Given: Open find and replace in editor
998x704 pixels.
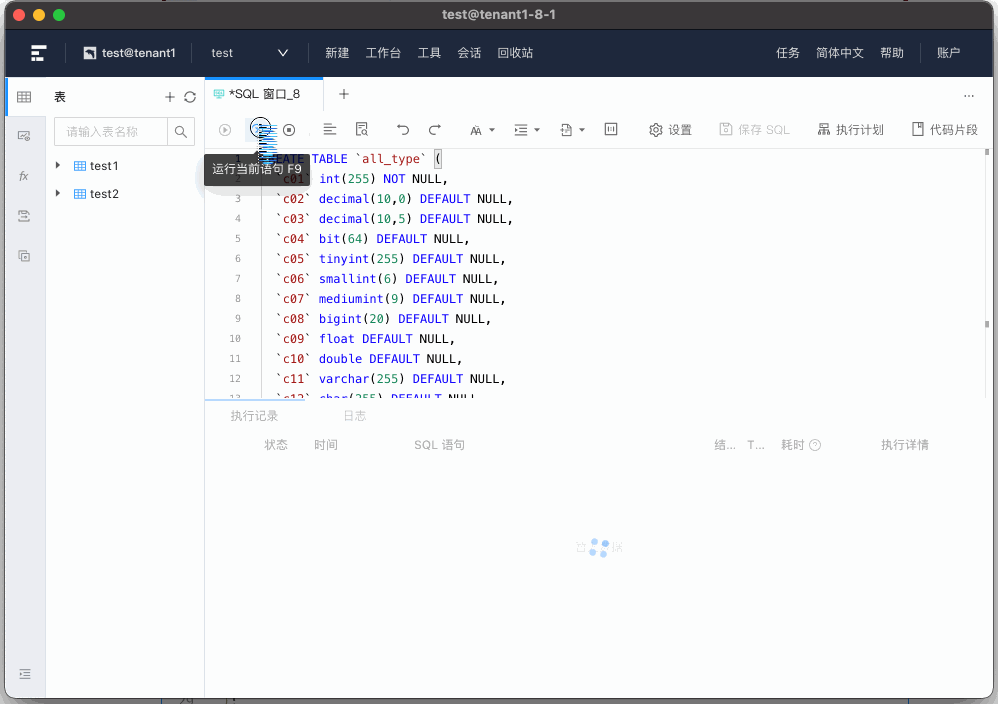Looking at the screenshot, I should pyautogui.click(x=362, y=130).
